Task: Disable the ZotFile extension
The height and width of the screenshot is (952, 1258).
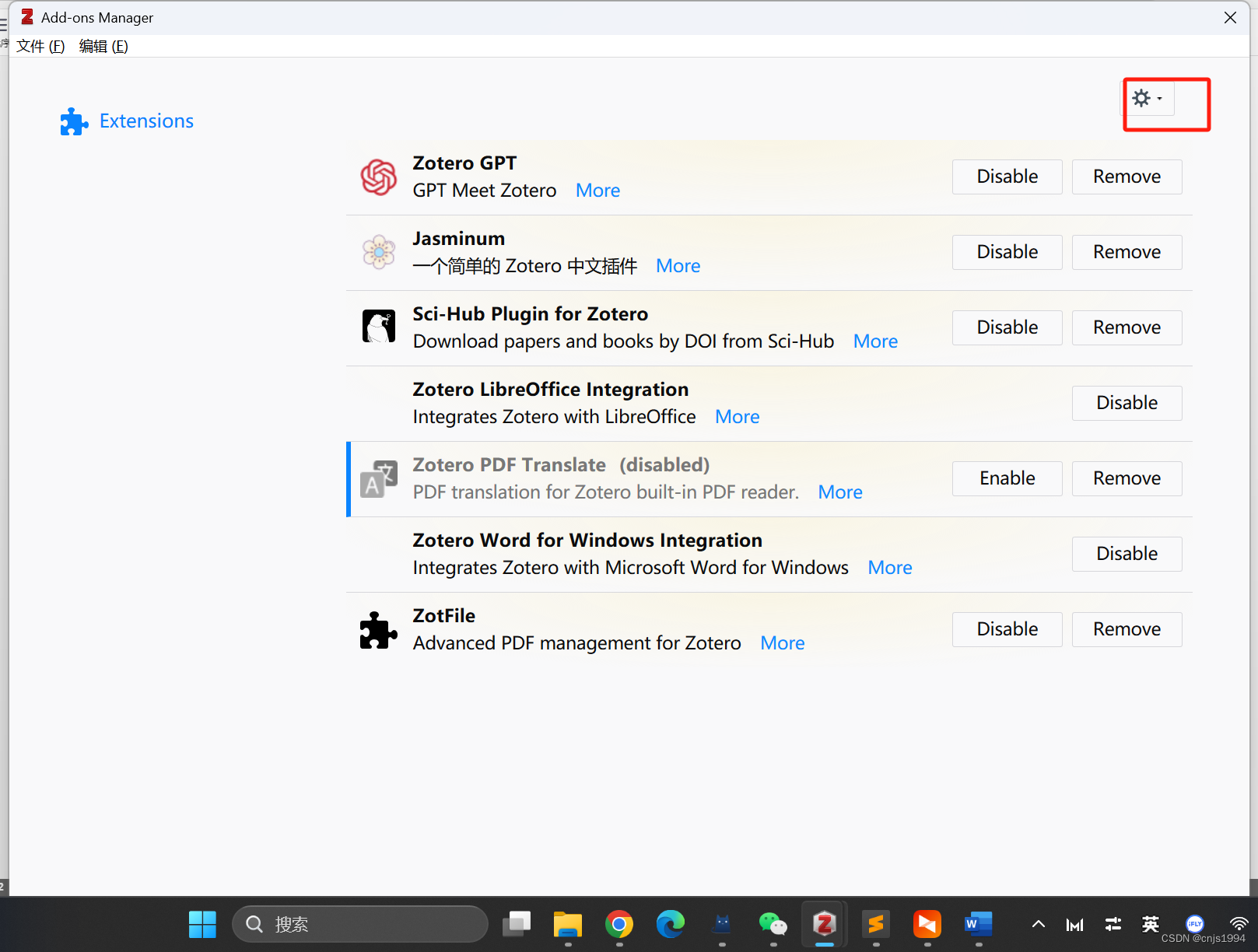Action: click(x=1007, y=629)
